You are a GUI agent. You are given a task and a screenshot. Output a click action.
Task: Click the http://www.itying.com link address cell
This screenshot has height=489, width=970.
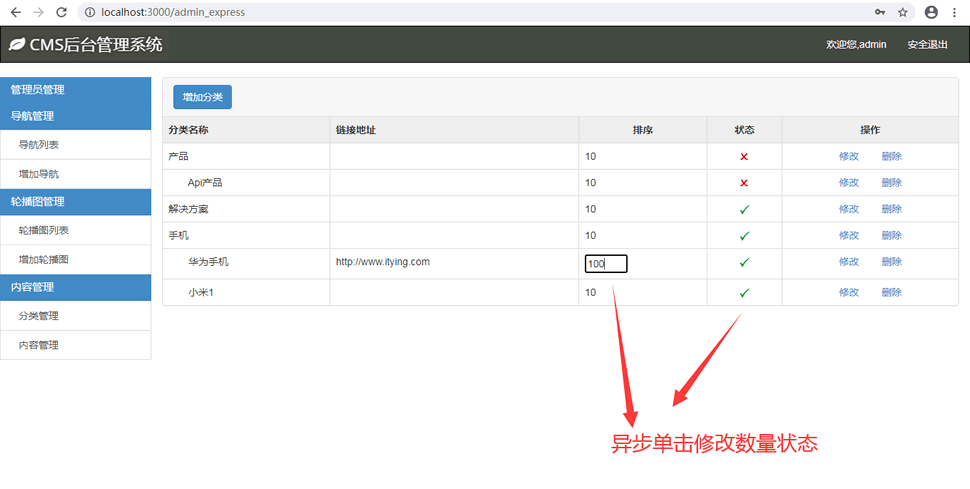coord(383,262)
